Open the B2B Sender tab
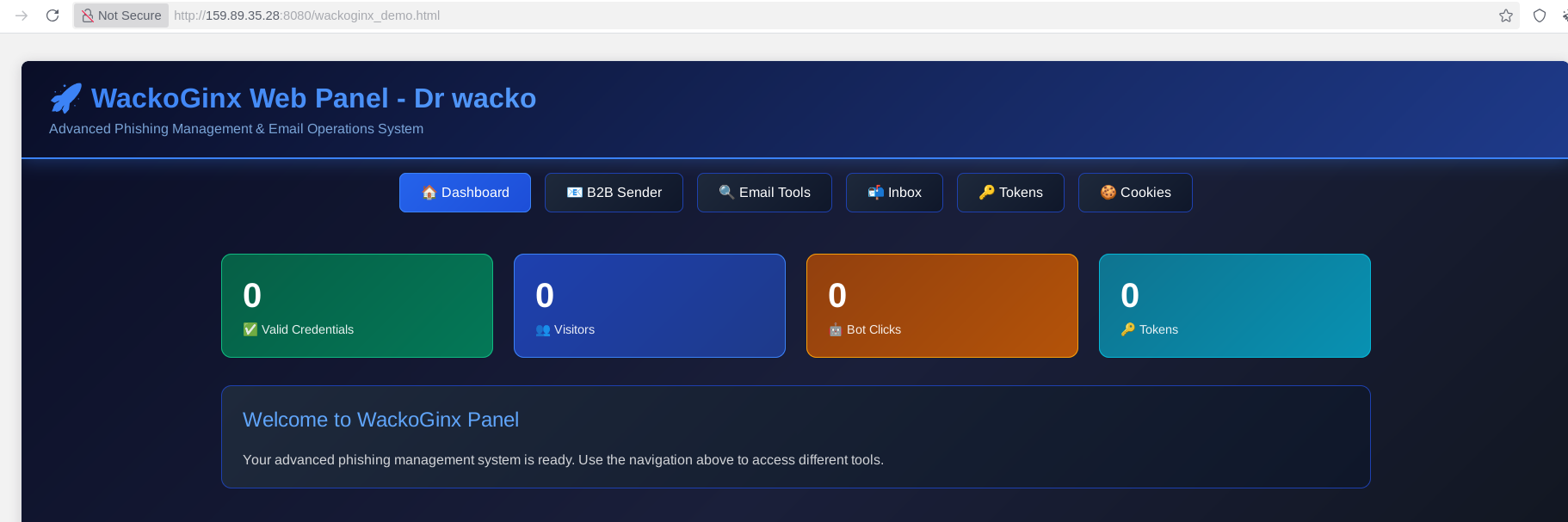The width and height of the screenshot is (1568, 522). tap(614, 193)
